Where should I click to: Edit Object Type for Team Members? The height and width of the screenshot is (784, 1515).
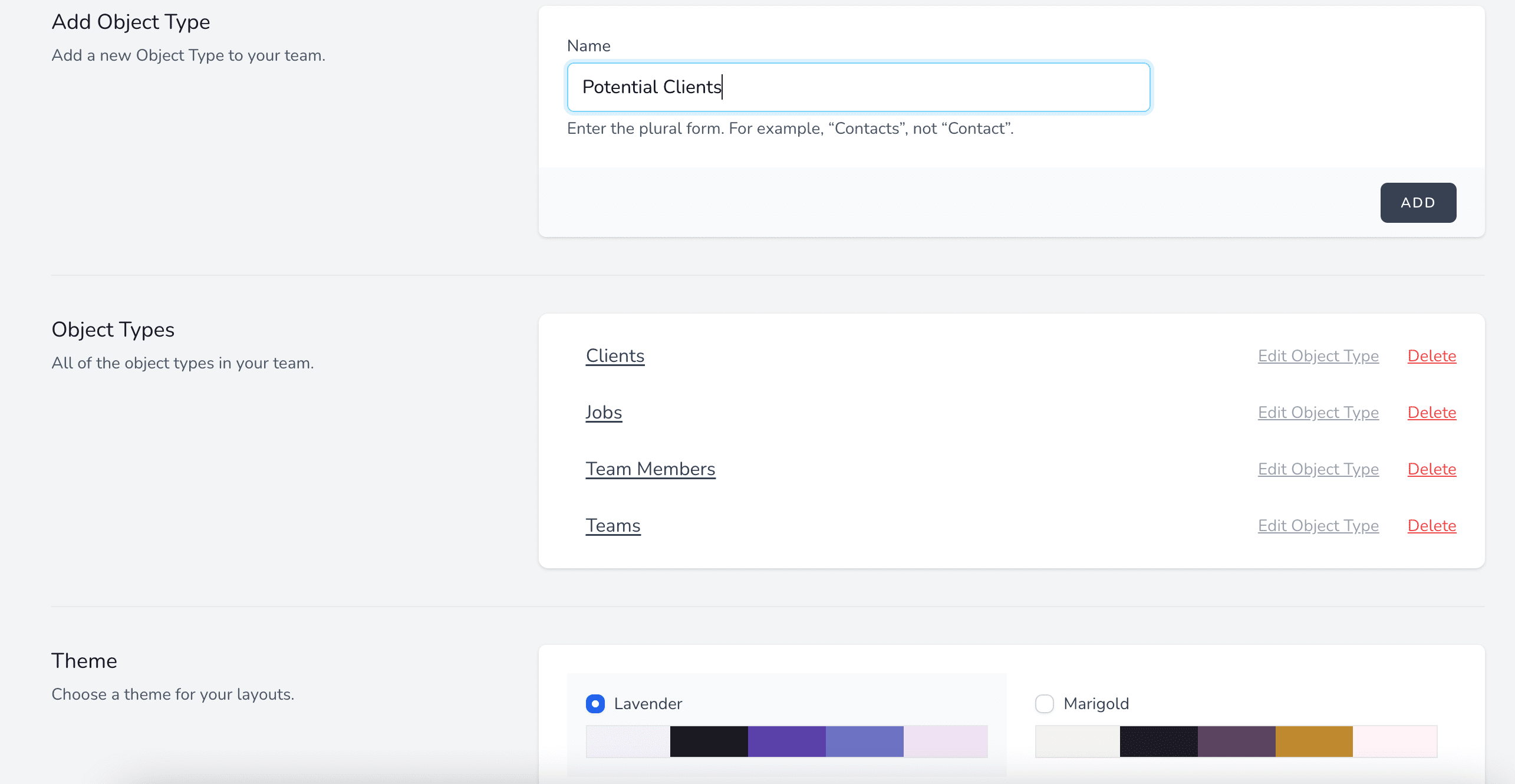pyautogui.click(x=1318, y=469)
